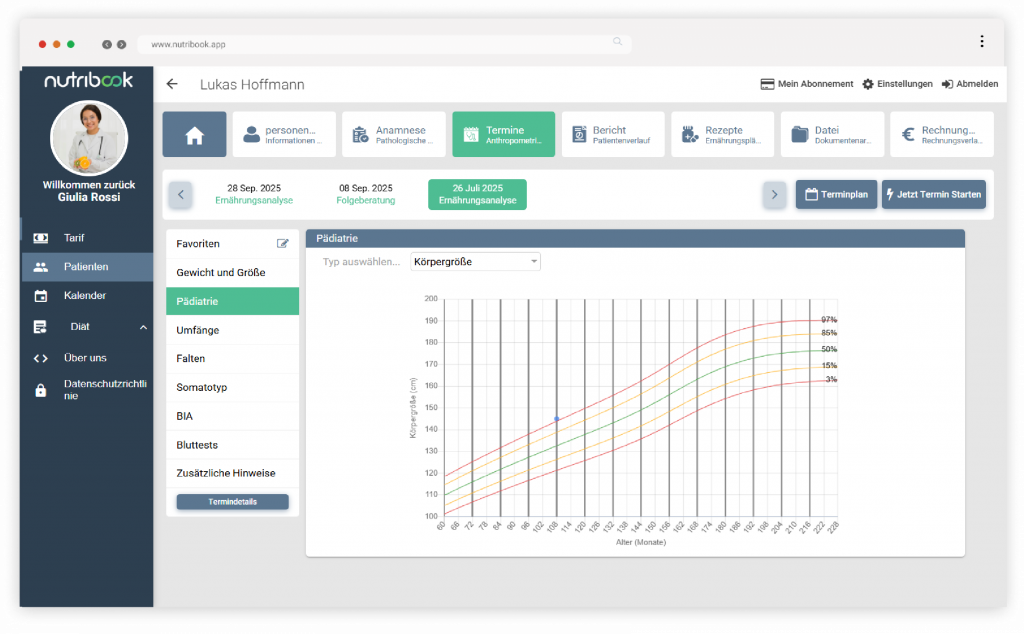1024x634 pixels.
Task: Click the browser three-dot menu
Action: tap(982, 42)
